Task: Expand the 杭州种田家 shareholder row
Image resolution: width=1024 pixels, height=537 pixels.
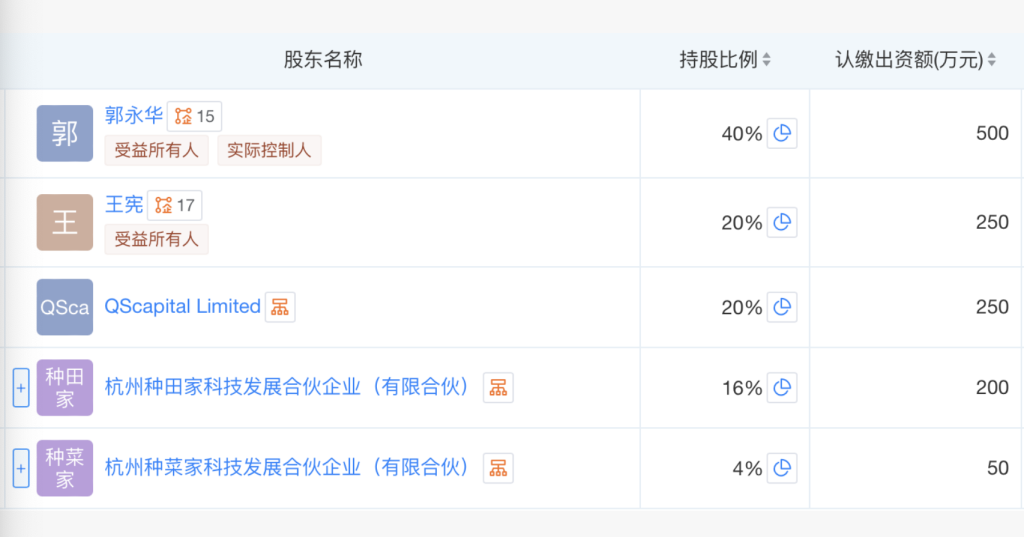Action: (x=21, y=388)
